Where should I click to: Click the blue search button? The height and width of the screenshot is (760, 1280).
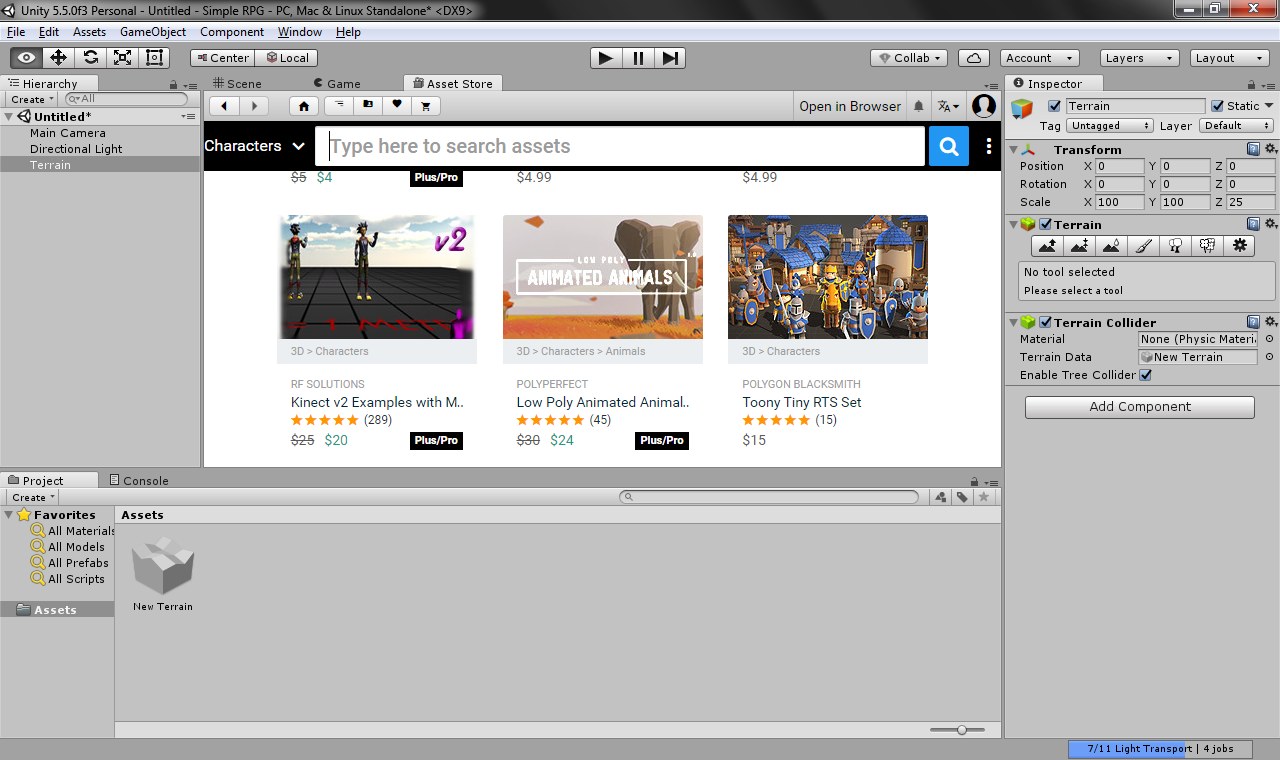coord(949,146)
